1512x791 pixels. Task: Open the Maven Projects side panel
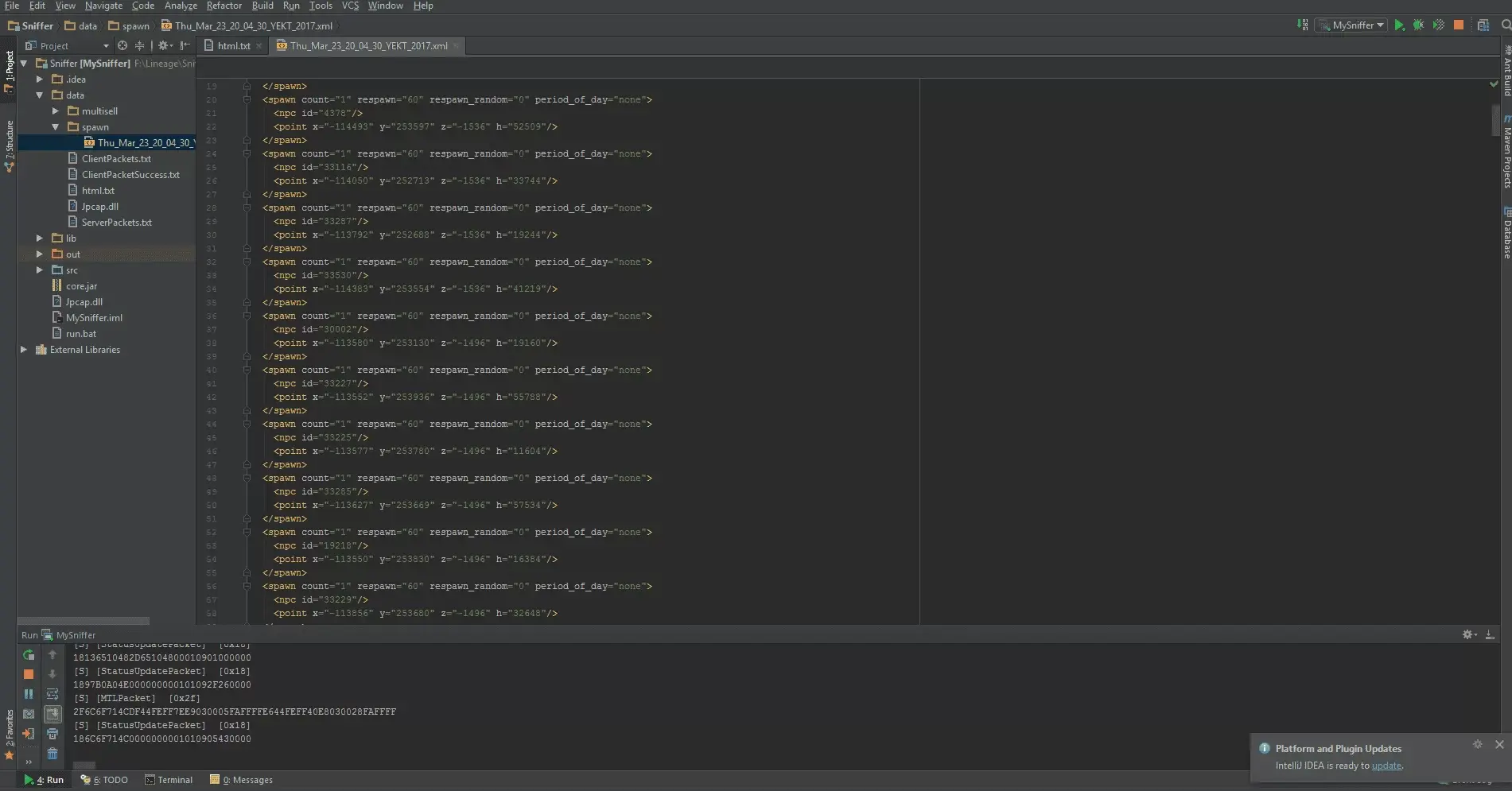[x=1506, y=152]
